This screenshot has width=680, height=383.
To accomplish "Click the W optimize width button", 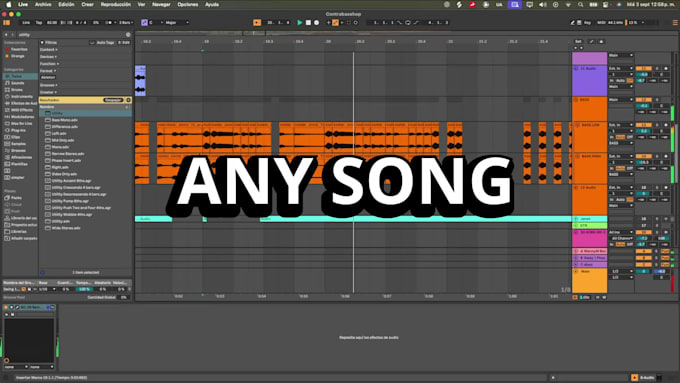I will pyautogui.click(x=604, y=297).
